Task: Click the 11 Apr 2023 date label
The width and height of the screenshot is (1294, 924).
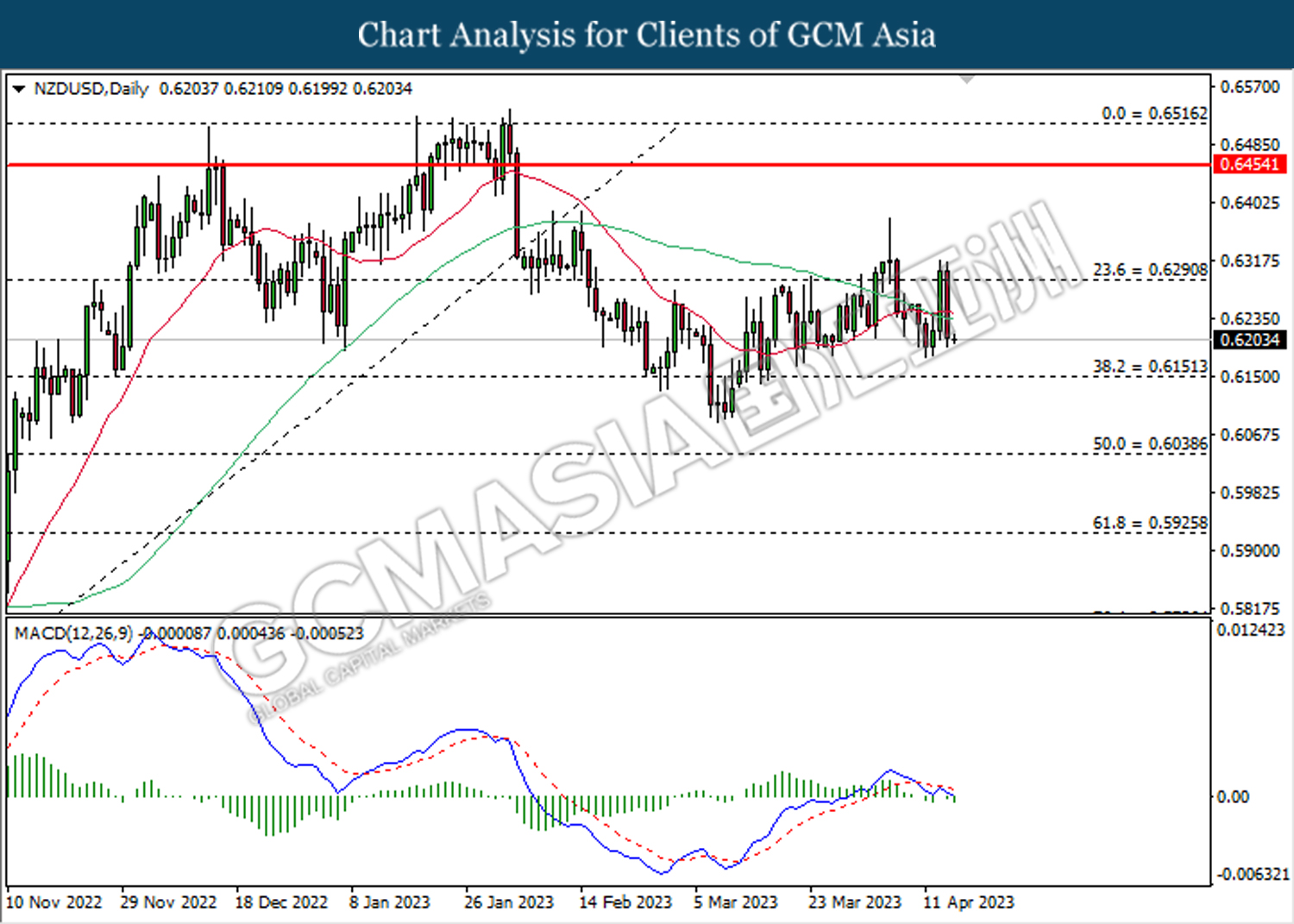Action: point(969,902)
